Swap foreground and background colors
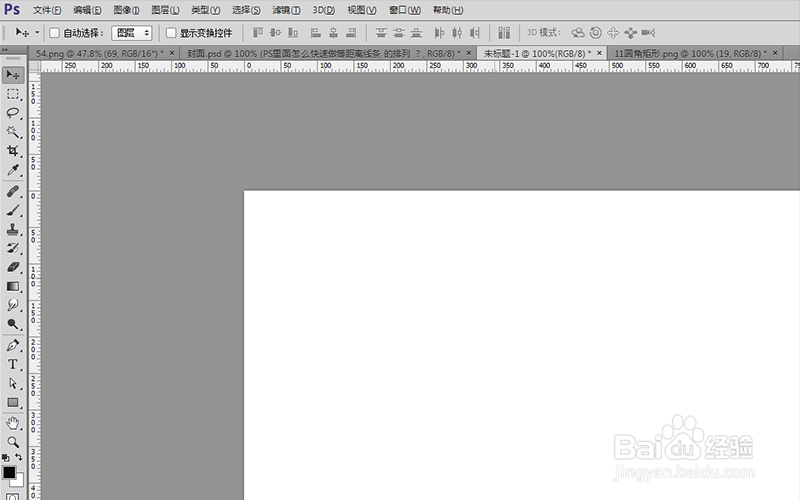This screenshot has height=500, width=800. (19, 457)
